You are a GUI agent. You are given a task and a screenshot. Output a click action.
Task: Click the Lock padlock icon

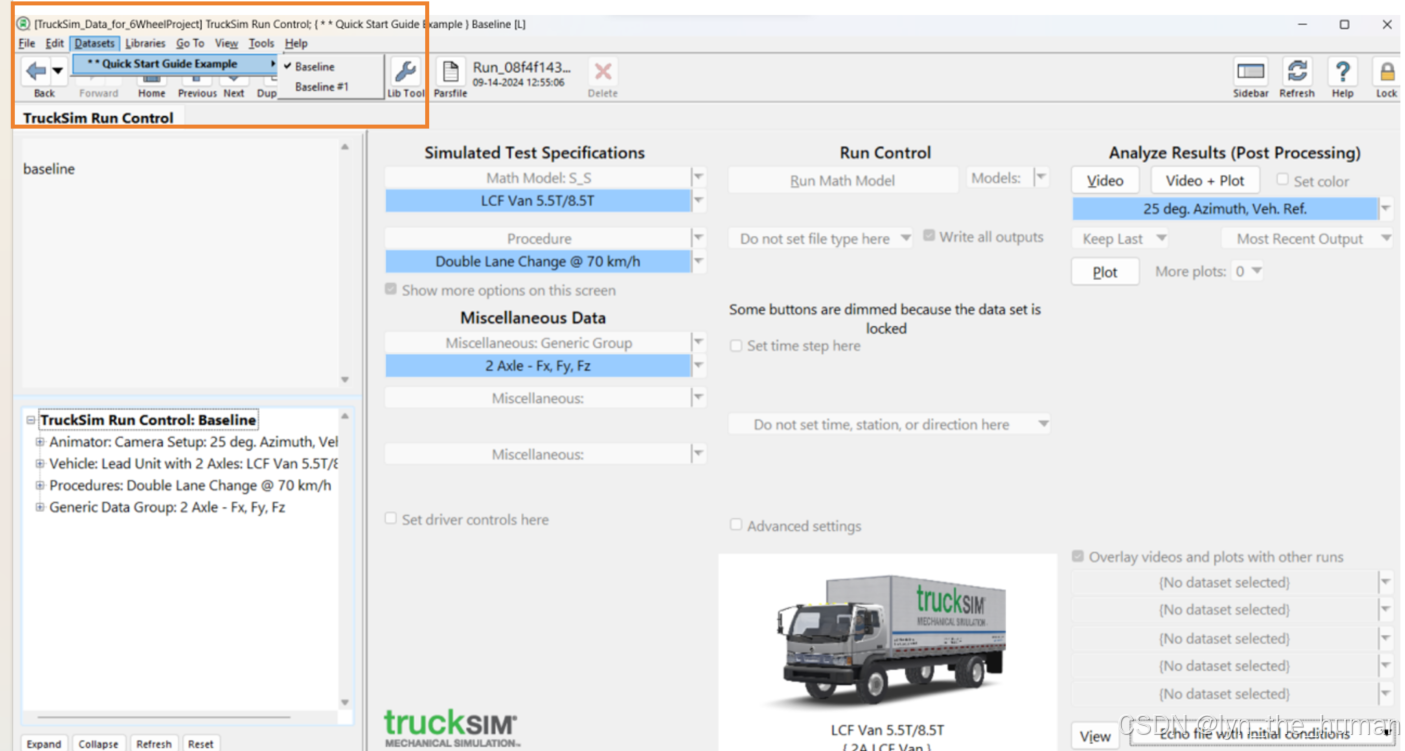(1387, 72)
